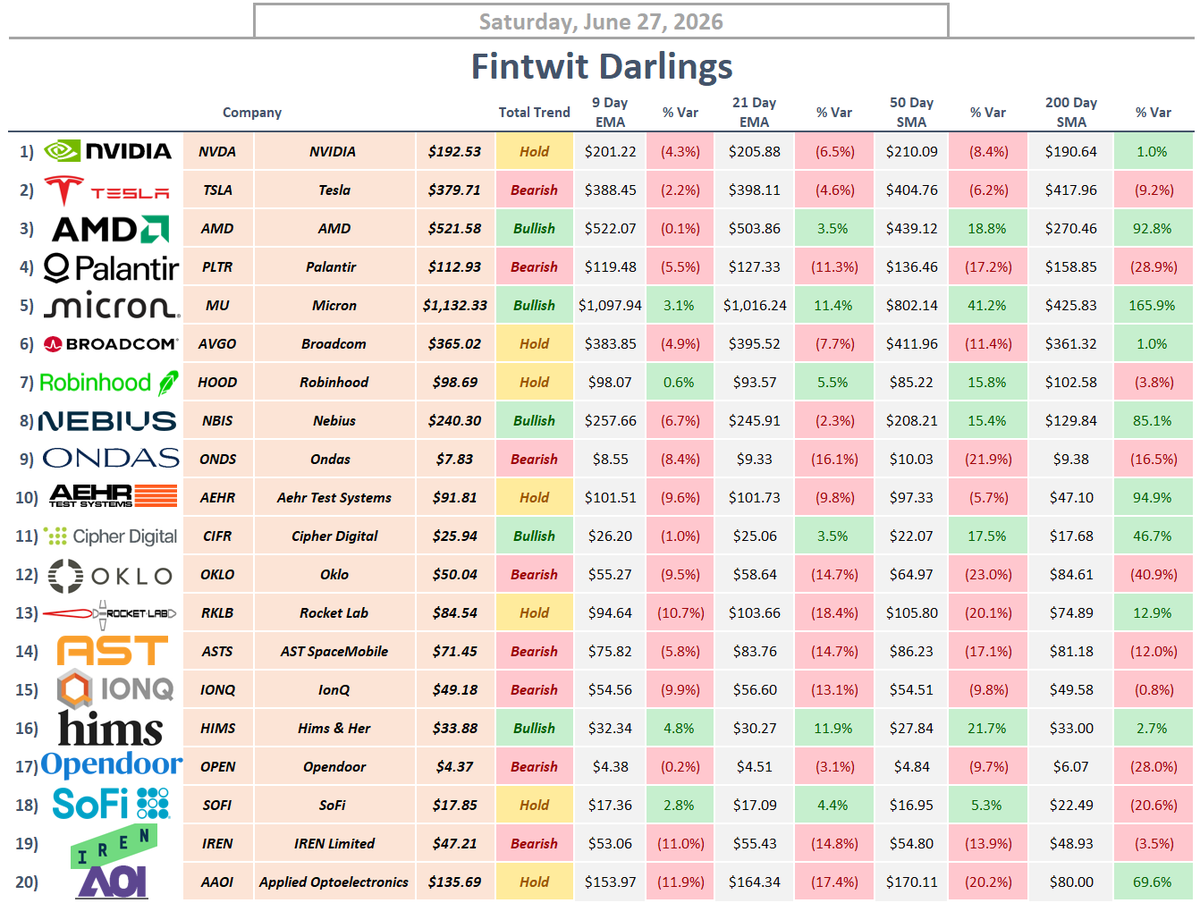Click the Company column header
The width and height of the screenshot is (1200, 903).
tap(252, 113)
